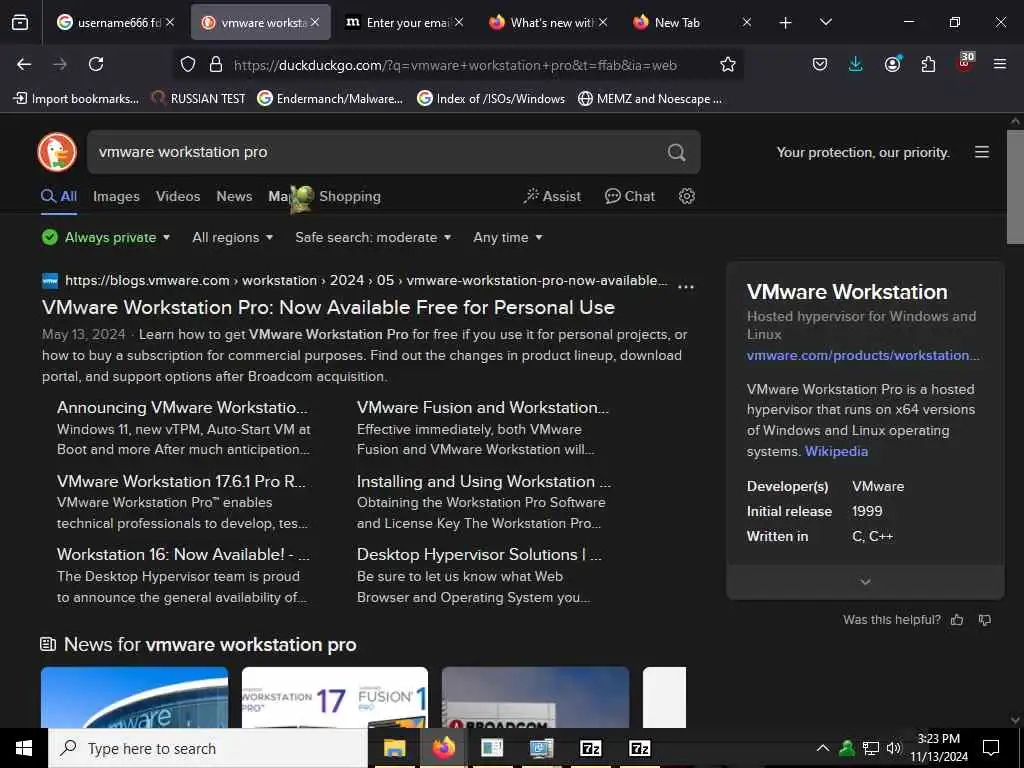
Task: Open the tracking protection shield icon
Action: coord(188,64)
